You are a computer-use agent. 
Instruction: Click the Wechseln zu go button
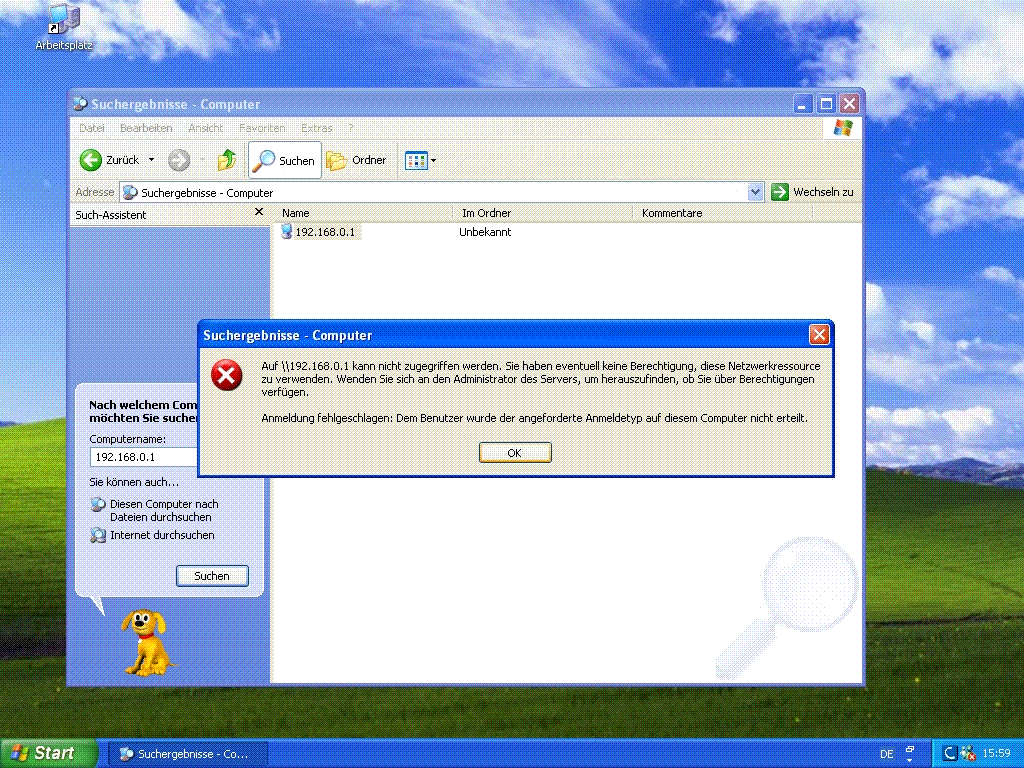[812, 192]
